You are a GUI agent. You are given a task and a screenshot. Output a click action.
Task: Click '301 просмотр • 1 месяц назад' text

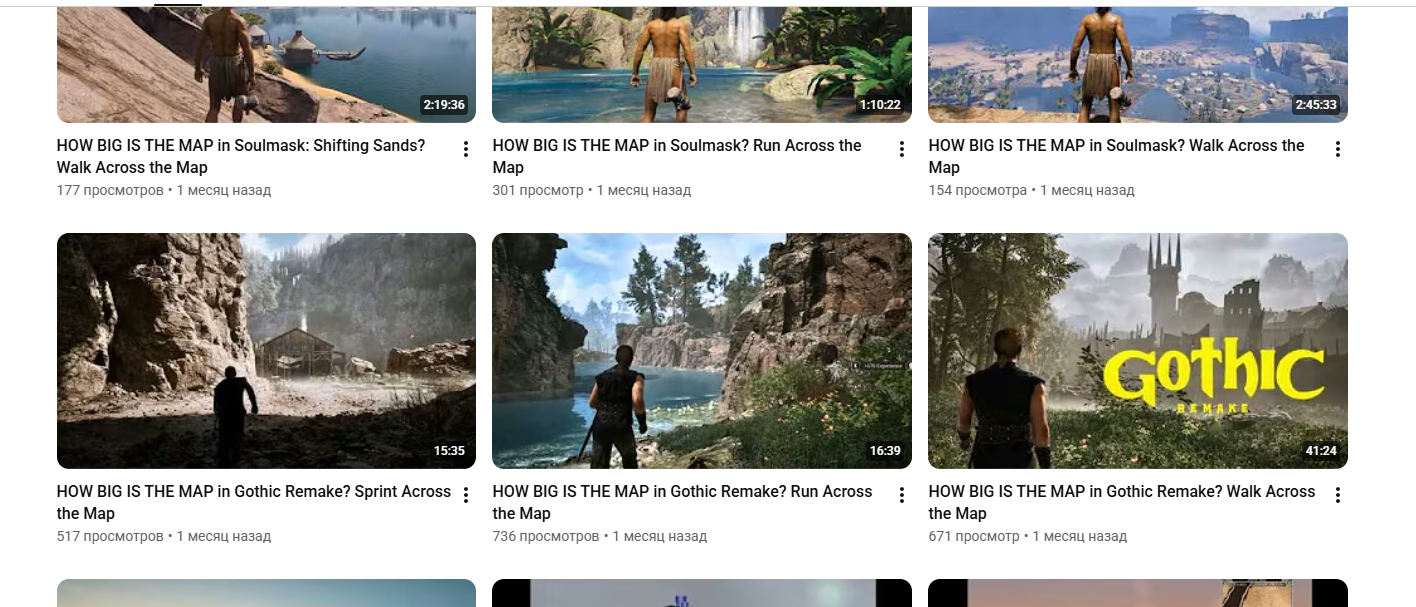592,190
